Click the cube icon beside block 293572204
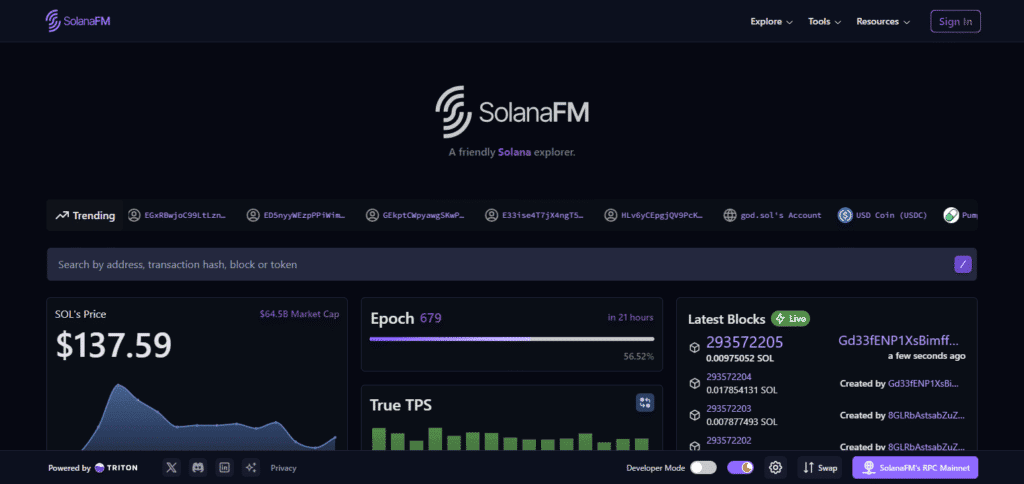1024x484 pixels. [x=694, y=383]
